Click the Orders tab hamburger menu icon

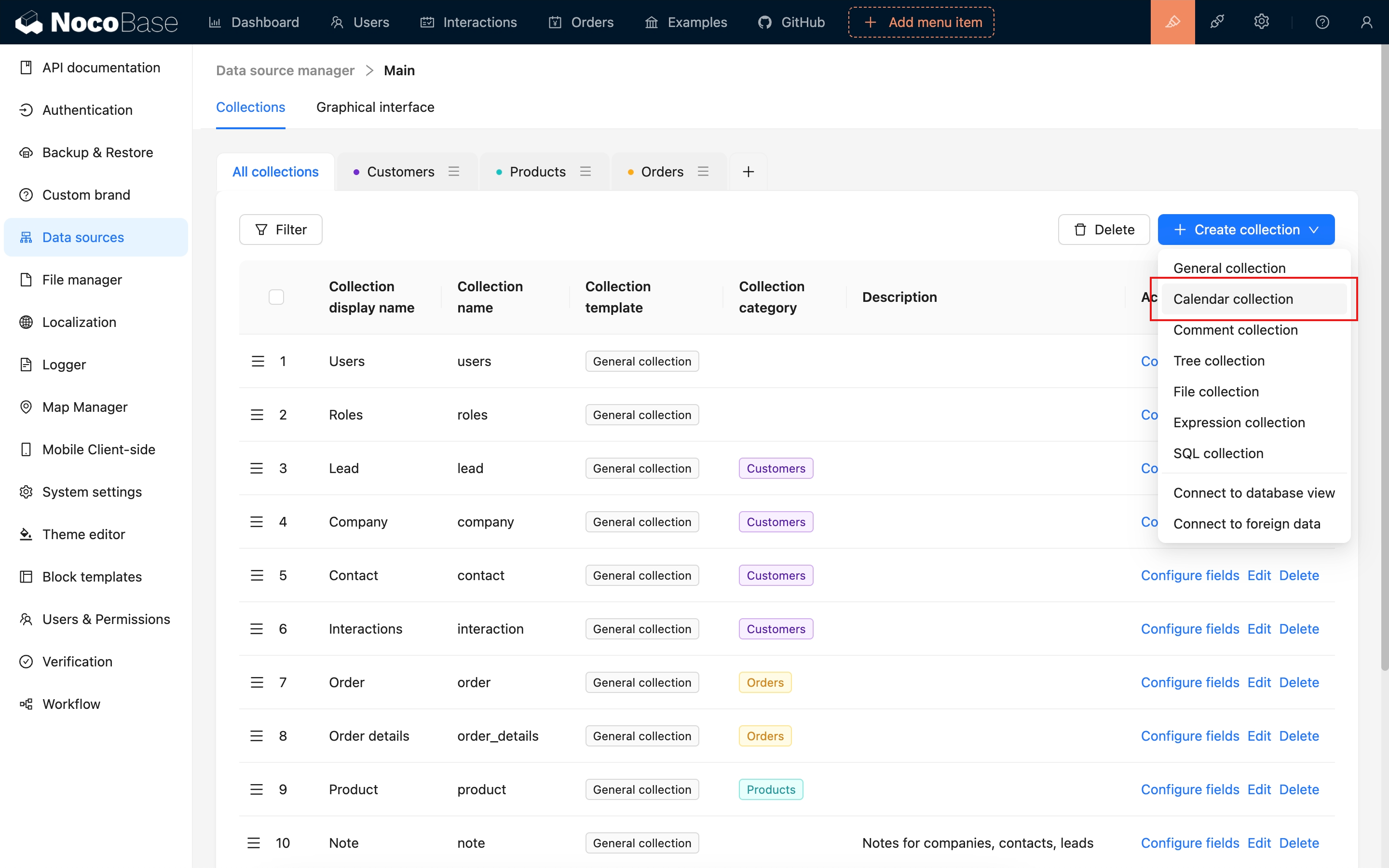point(703,172)
